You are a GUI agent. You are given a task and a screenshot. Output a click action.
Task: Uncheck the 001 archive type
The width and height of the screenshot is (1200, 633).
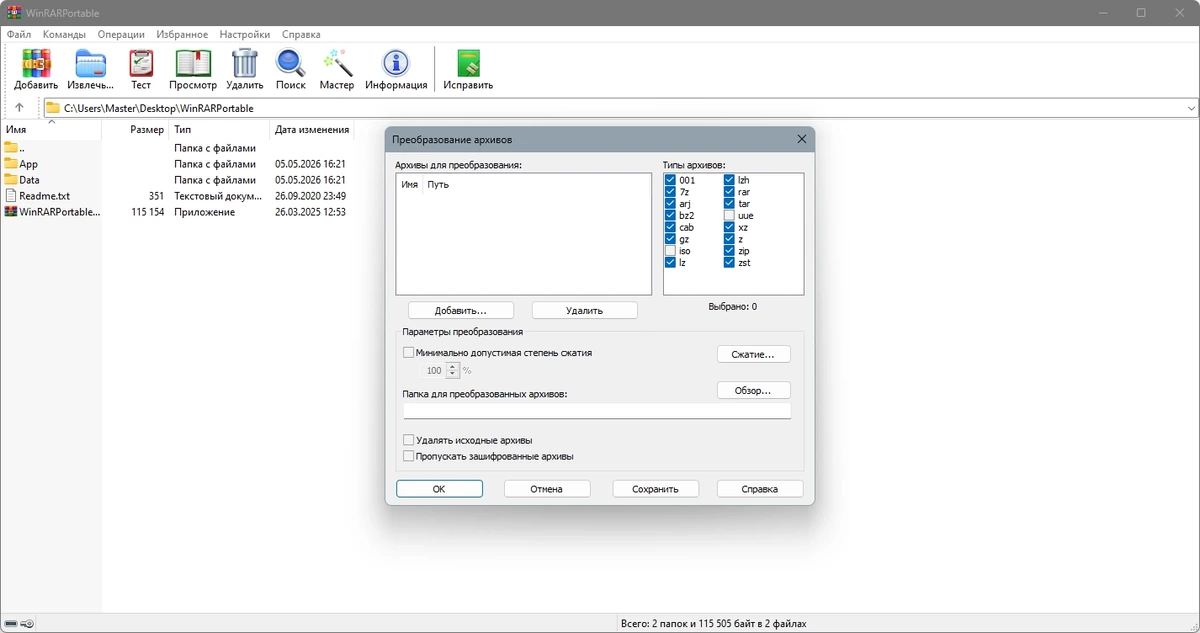pos(671,181)
